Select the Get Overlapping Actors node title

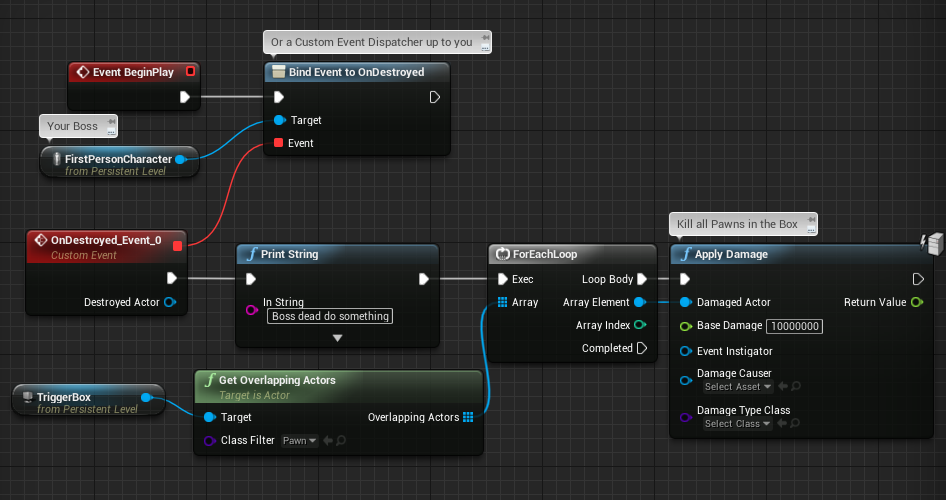pyautogui.click(x=277, y=380)
